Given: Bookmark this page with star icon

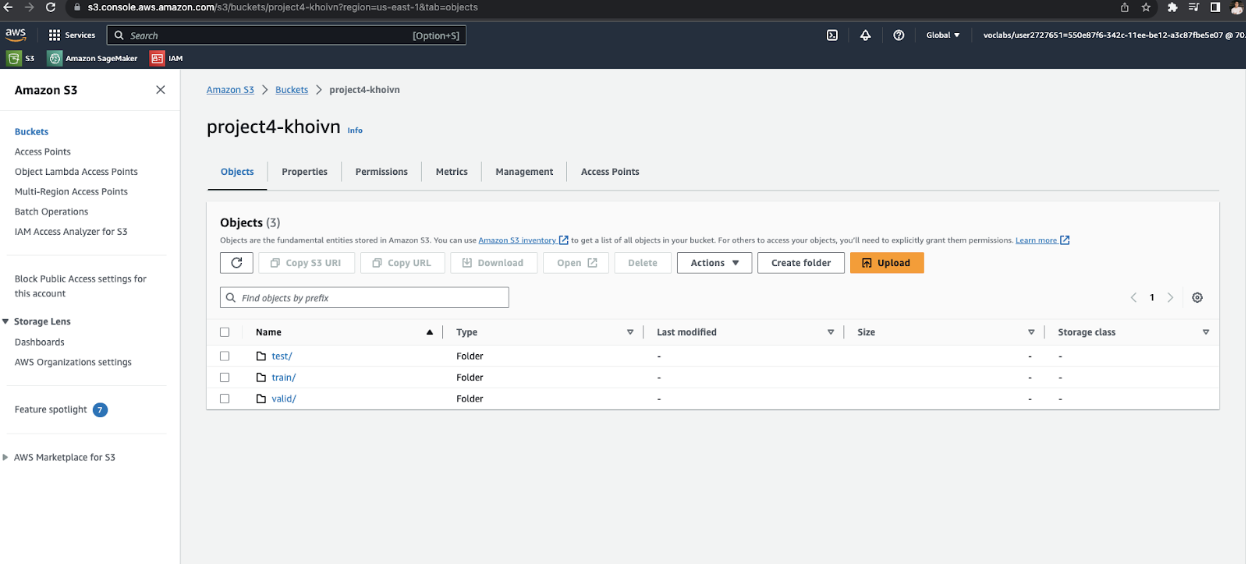Looking at the screenshot, I should pyautogui.click(x=1146, y=7).
